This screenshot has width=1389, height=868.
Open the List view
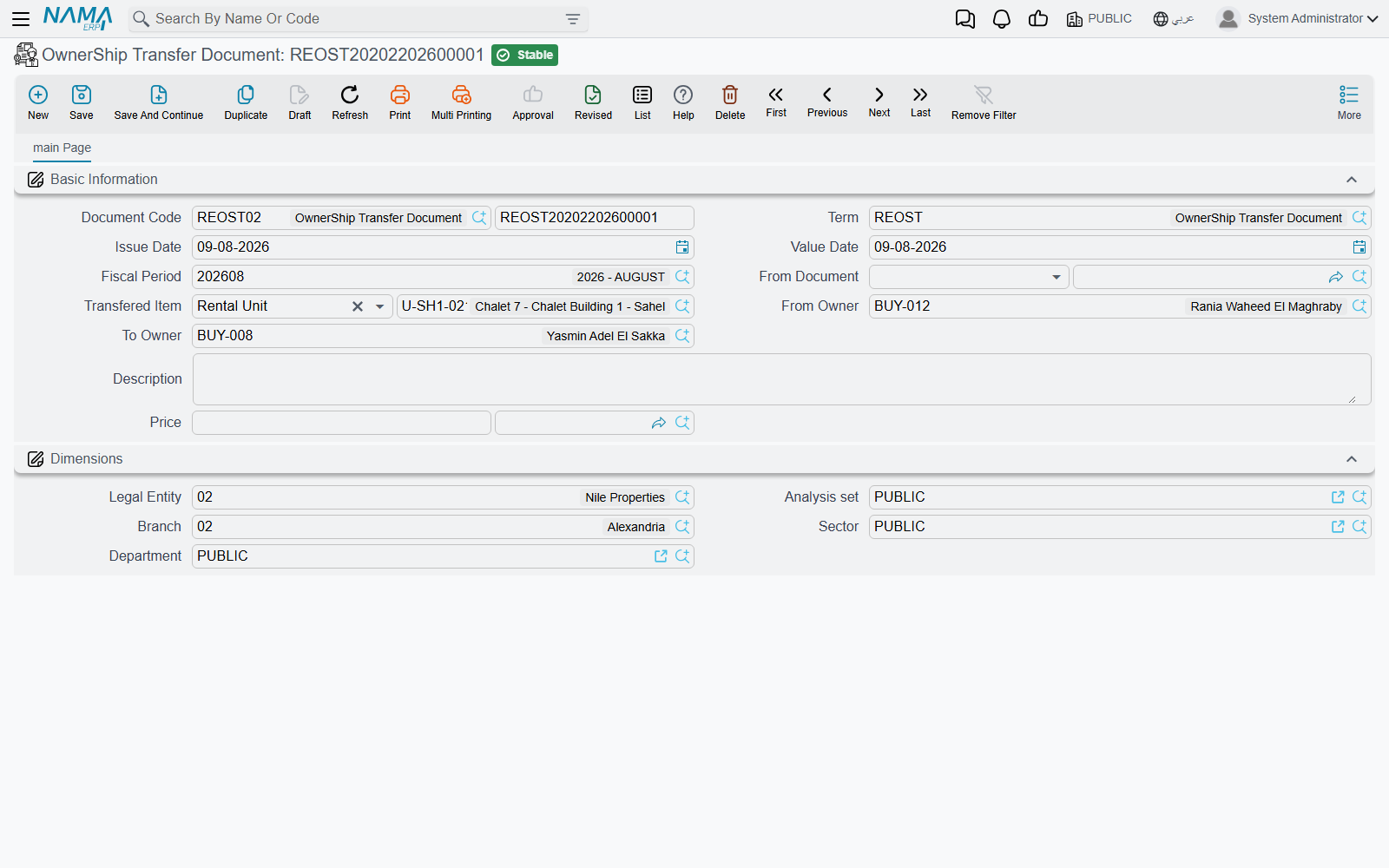tap(642, 102)
